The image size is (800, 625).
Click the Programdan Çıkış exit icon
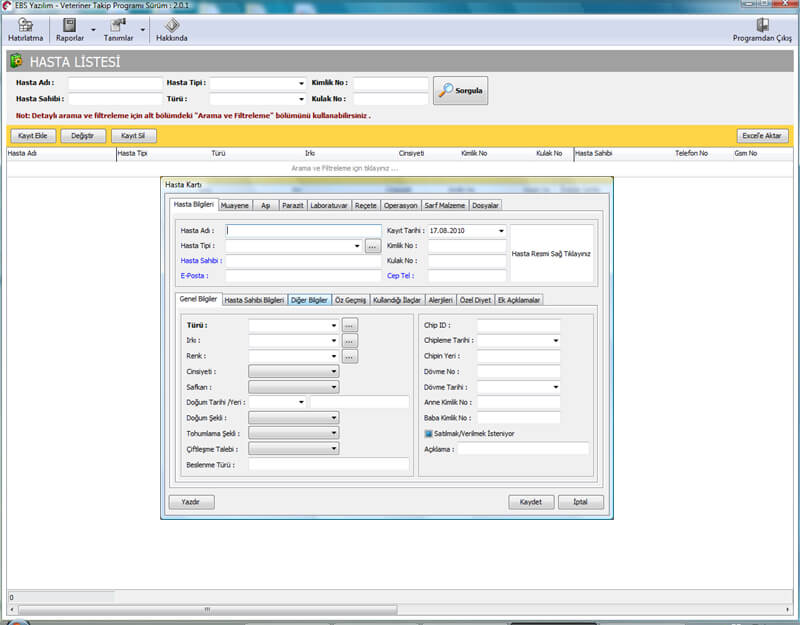pos(762,26)
